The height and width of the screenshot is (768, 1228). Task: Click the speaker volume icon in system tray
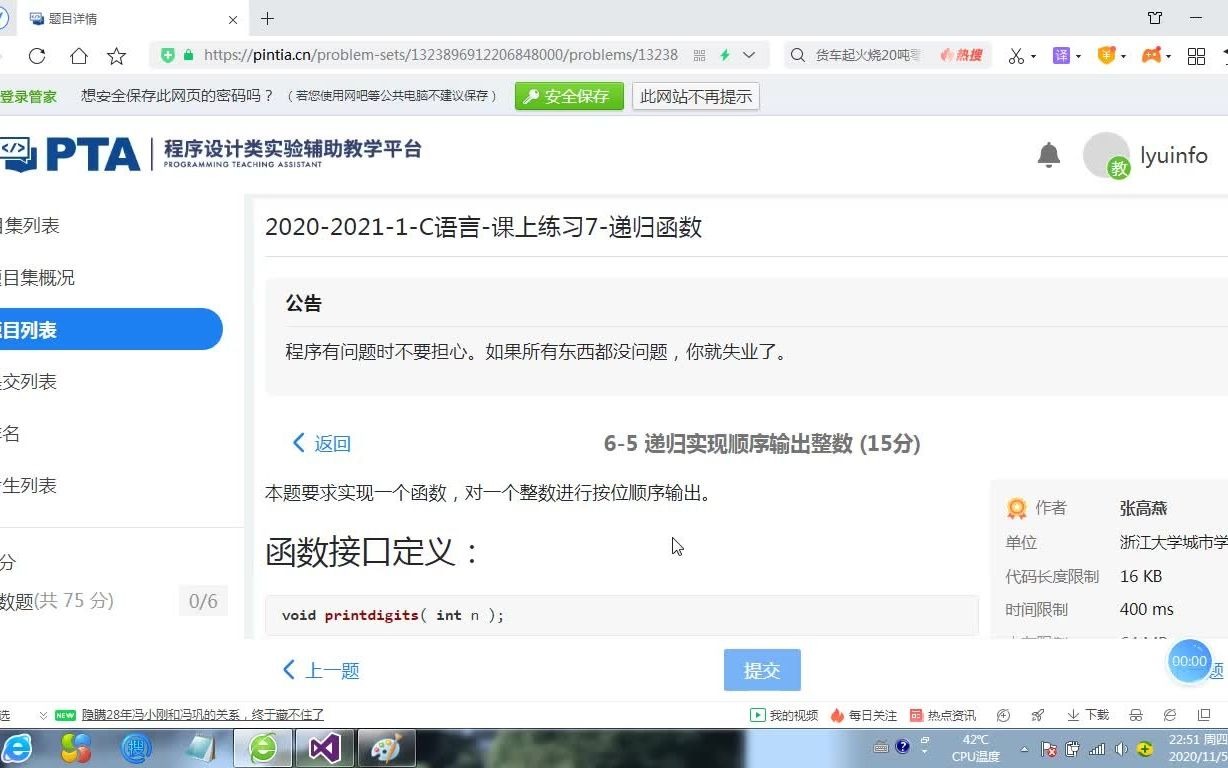point(1121,748)
